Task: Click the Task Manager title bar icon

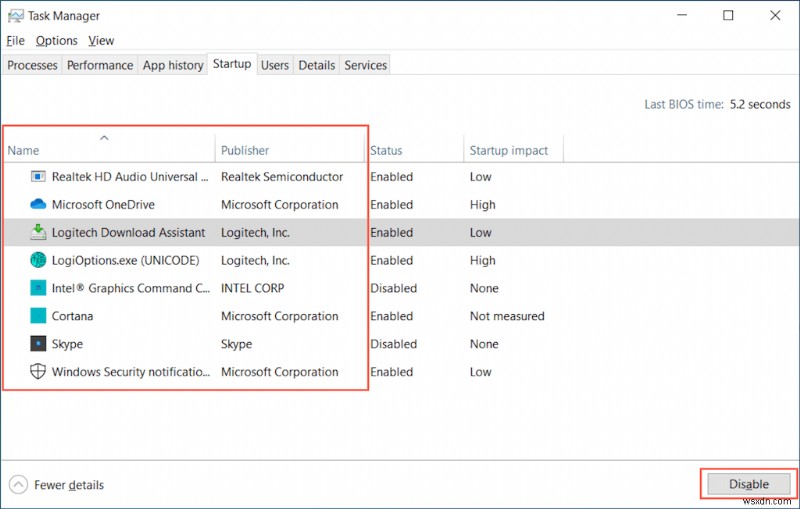Action: (x=15, y=16)
